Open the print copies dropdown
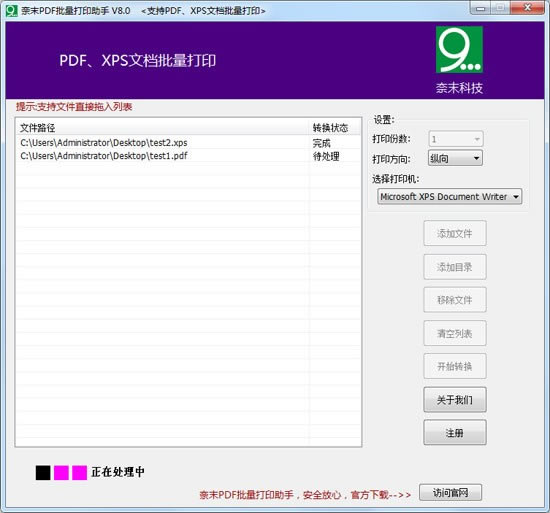 pos(456,139)
